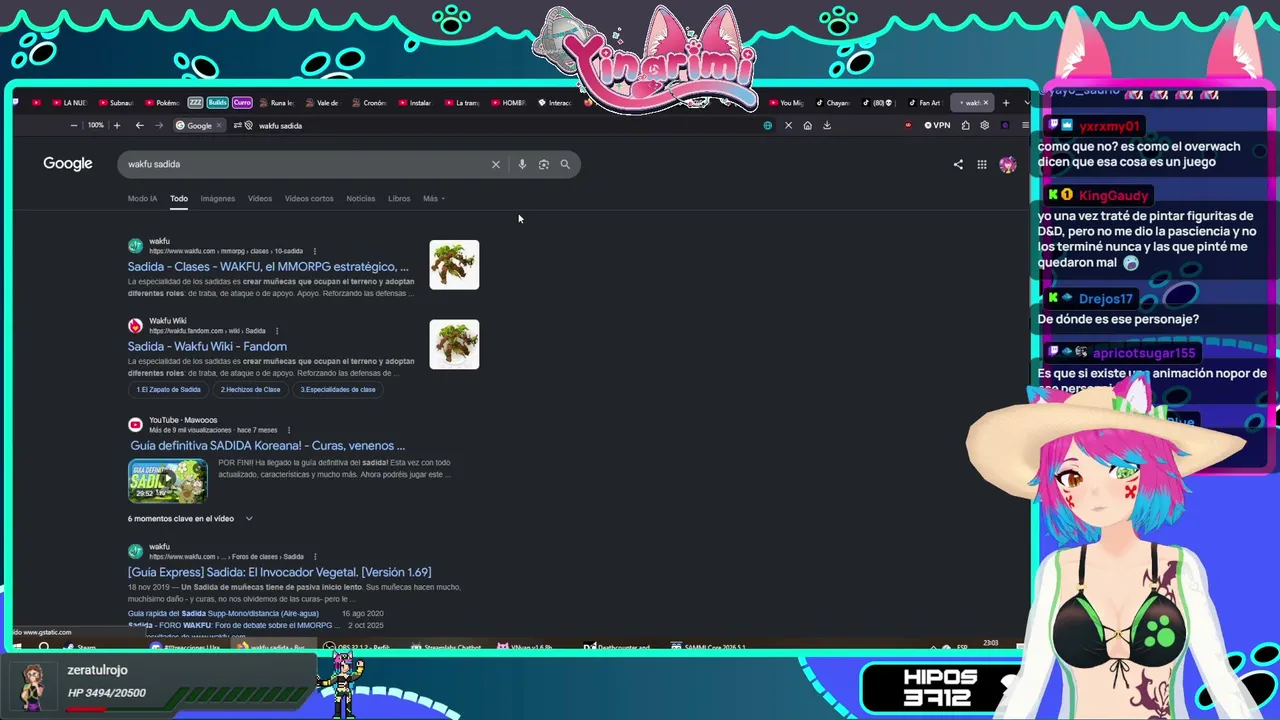Open more options for the wakfu.com mmorpg result
The height and width of the screenshot is (720, 1280).
314,251
